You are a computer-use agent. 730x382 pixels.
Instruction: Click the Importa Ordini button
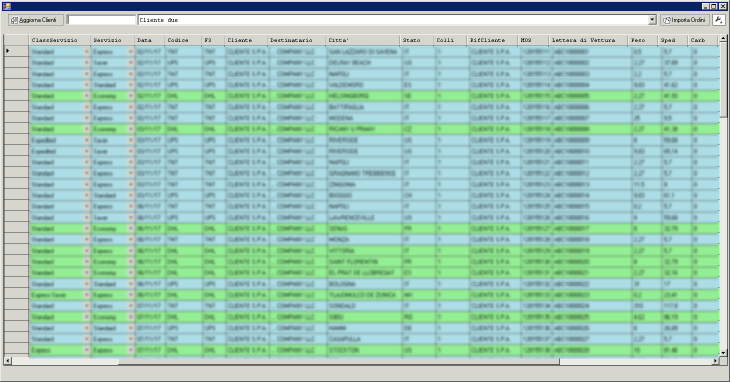tap(684, 20)
